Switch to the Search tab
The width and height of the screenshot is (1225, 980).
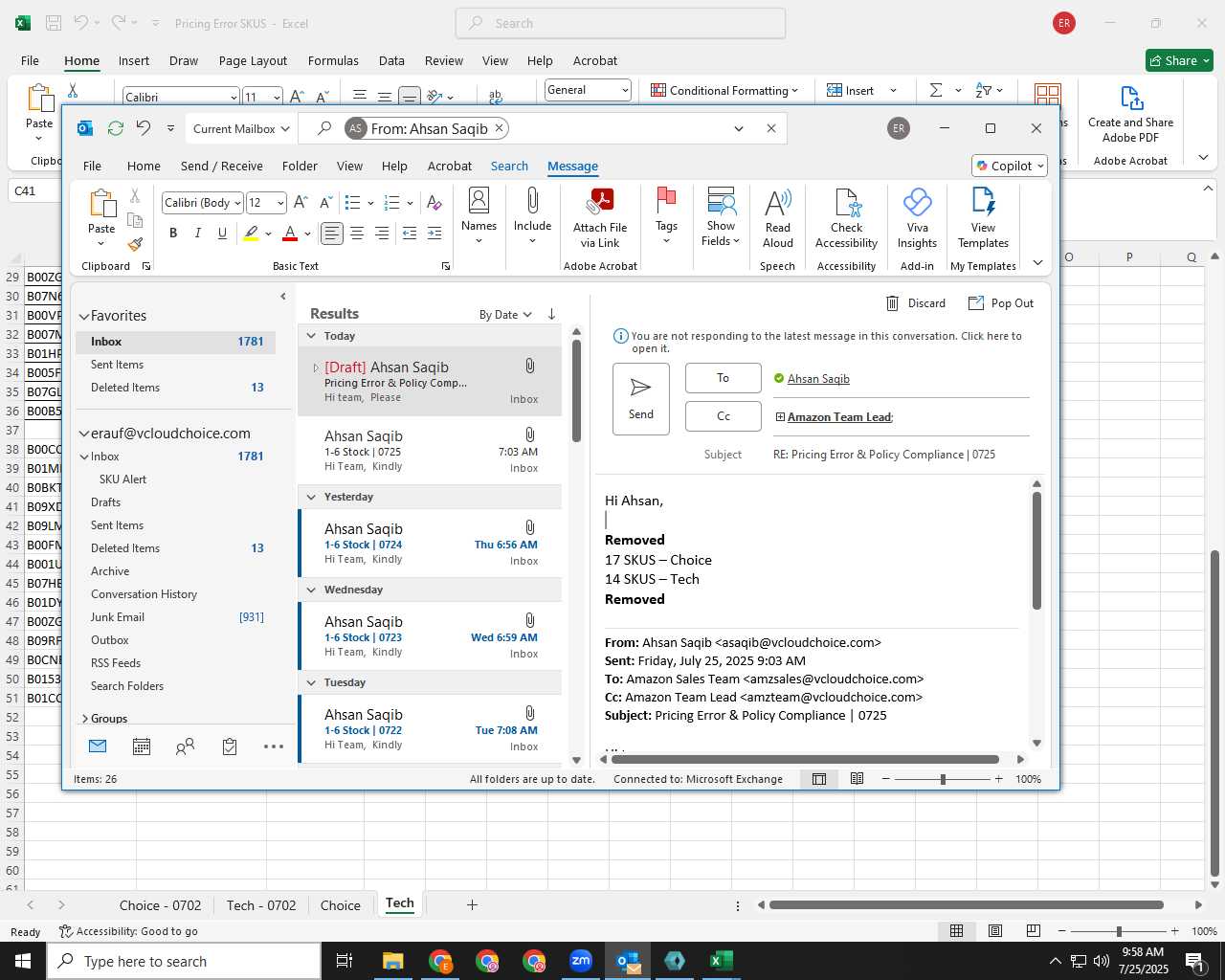click(509, 166)
